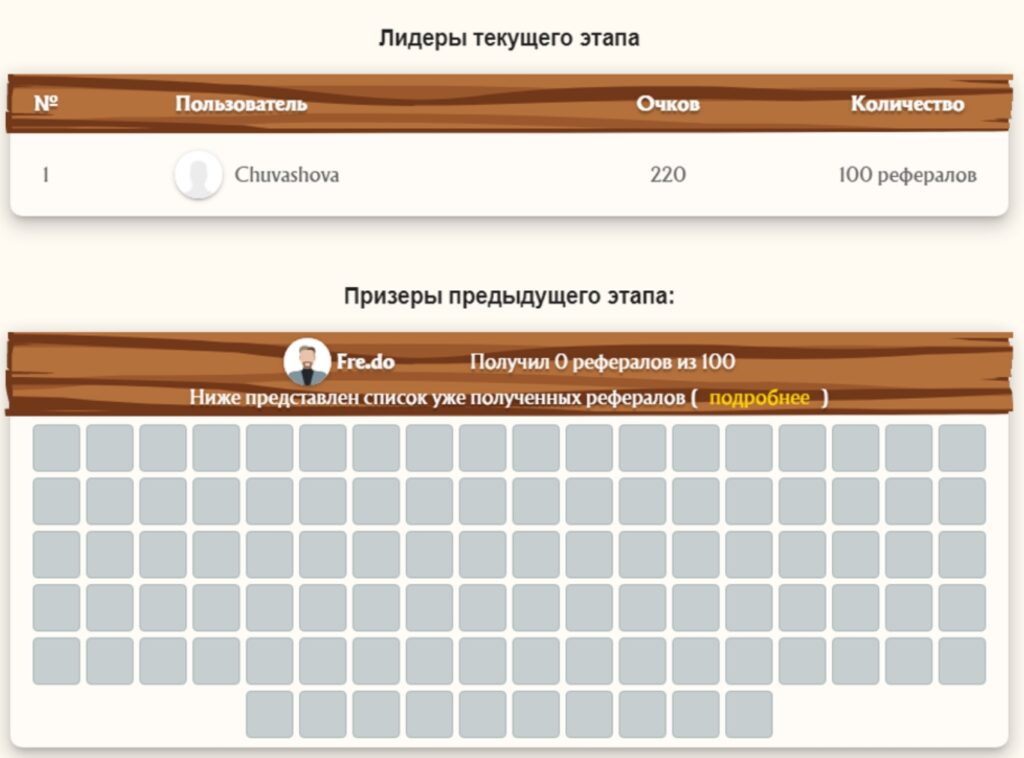The height and width of the screenshot is (758, 1024).
Task: Click the text "Получил 0 рефералов из 100"
Action: click(x=603, y=361)
